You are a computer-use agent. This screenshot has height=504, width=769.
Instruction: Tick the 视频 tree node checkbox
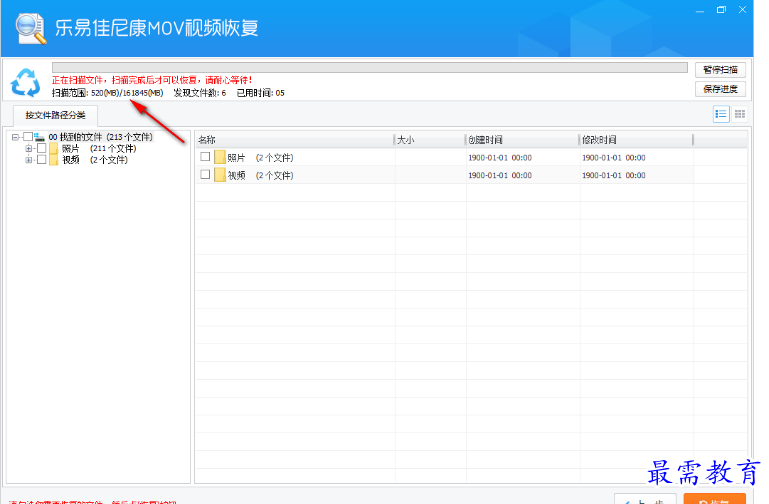click(x=42, y=160)
